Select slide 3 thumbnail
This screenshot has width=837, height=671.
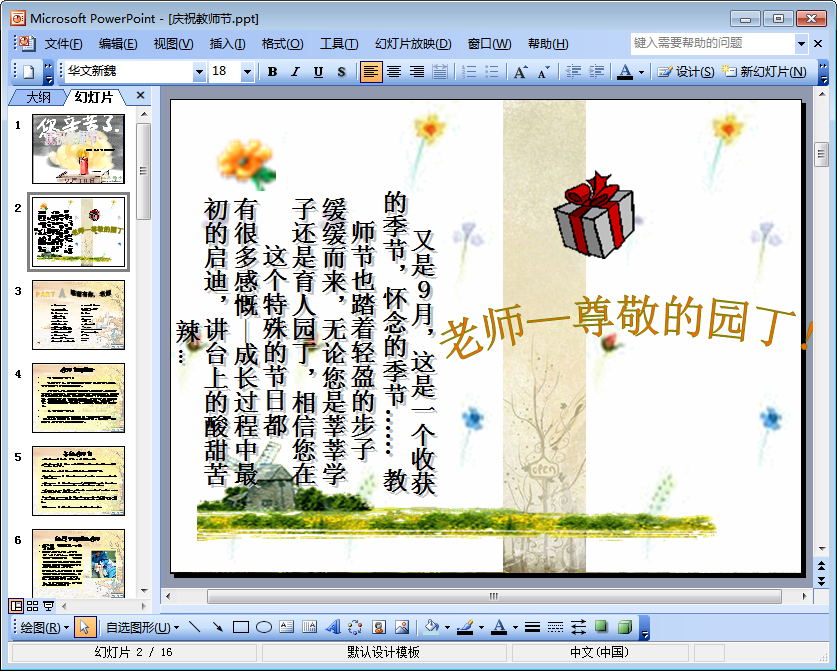click(78, 315)
